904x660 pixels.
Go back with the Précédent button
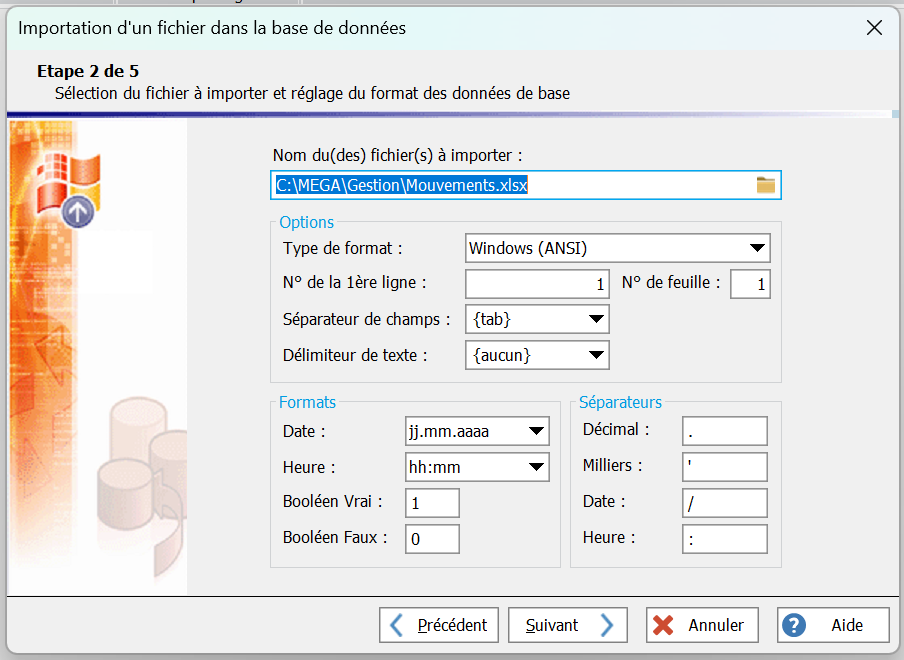pyautogui.click(x=439, y=625)
